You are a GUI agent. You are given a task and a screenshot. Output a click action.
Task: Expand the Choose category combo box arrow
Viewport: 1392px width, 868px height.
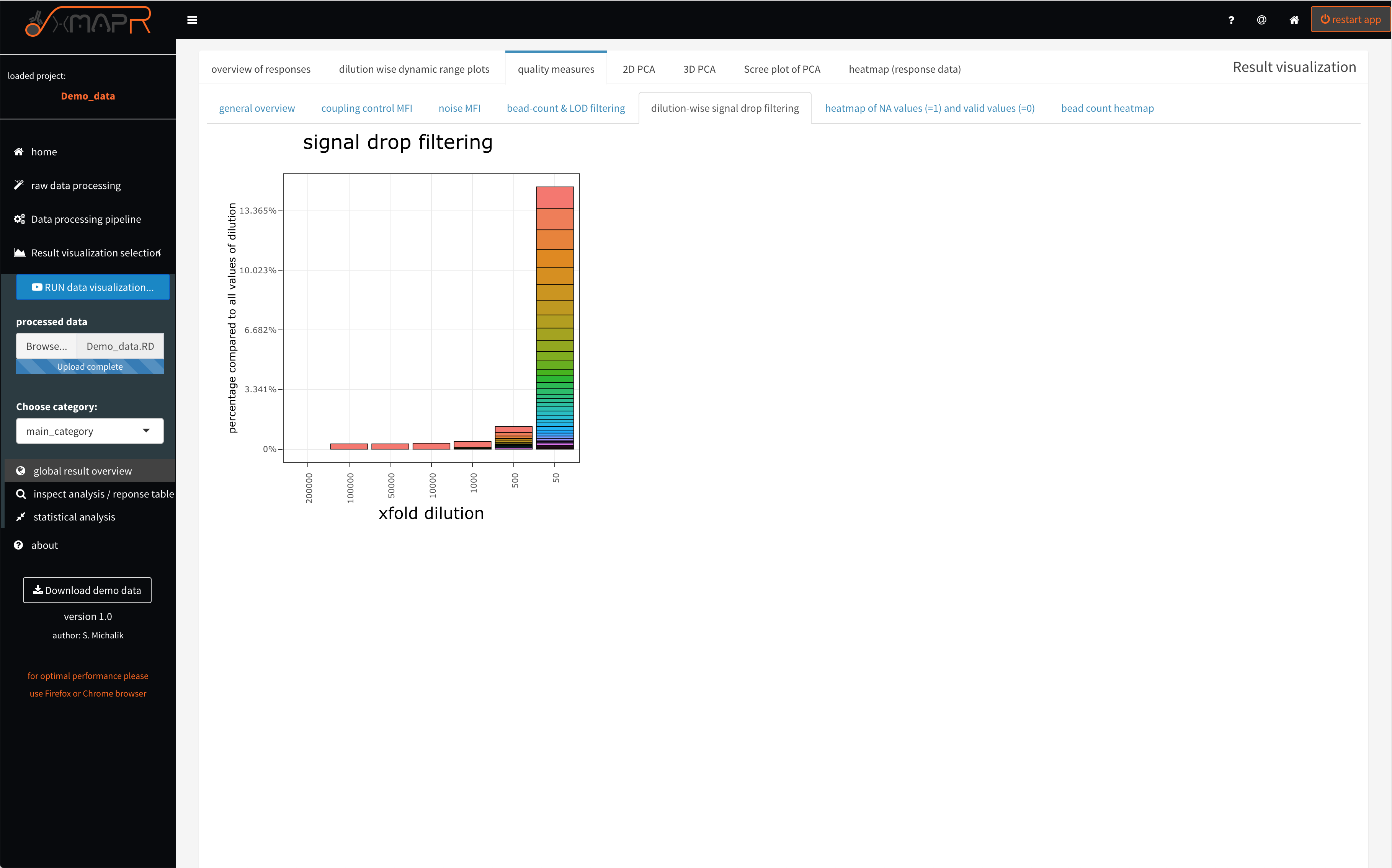click(x=146, y=431)
